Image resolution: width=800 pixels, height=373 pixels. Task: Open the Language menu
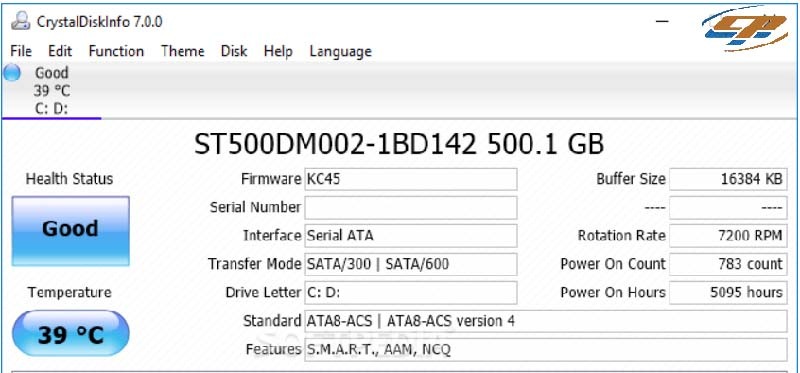[340, 52]
